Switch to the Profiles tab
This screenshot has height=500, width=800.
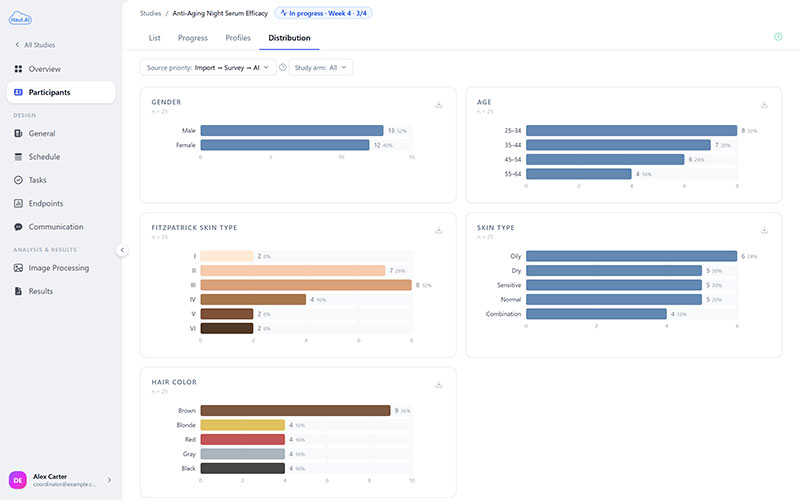pyautogui.click(x=238, y=38)
